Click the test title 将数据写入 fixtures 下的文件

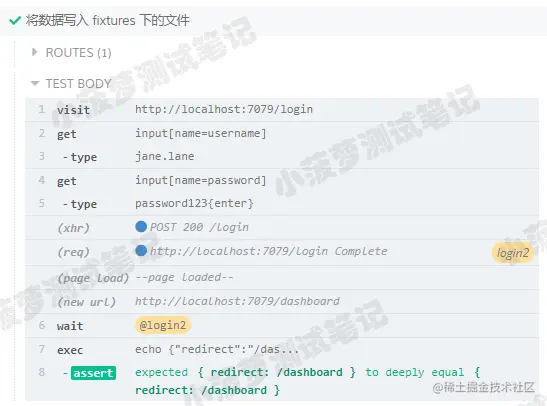(107, 20)
